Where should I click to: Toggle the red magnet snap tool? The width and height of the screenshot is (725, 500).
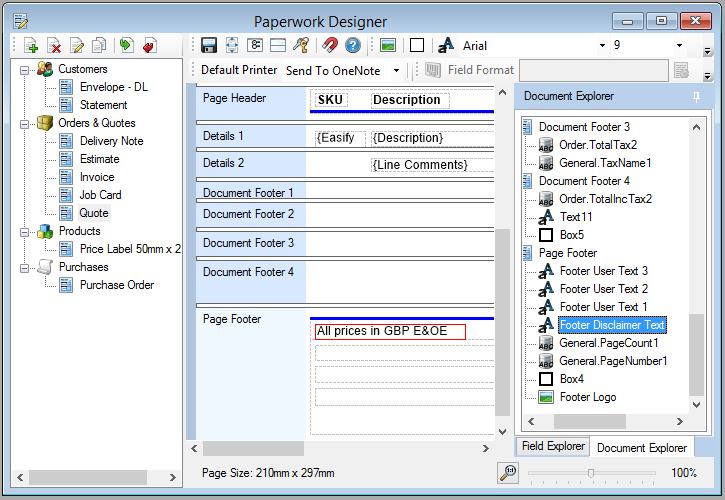[x=329, y=45]
